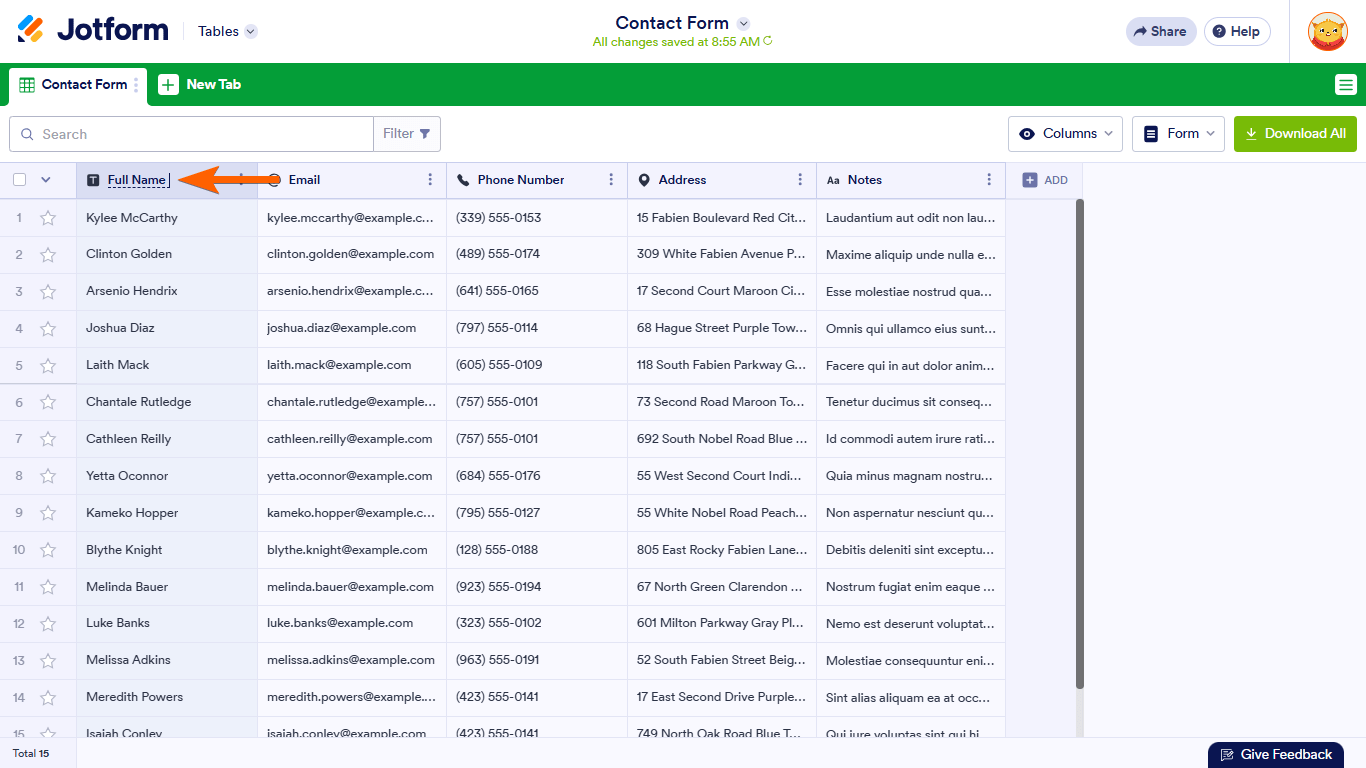Open Address column three-dot menu
Image resolution: width=1366 pixels, height=768 pixels.
pyautogui.click(x=800, y=180)
